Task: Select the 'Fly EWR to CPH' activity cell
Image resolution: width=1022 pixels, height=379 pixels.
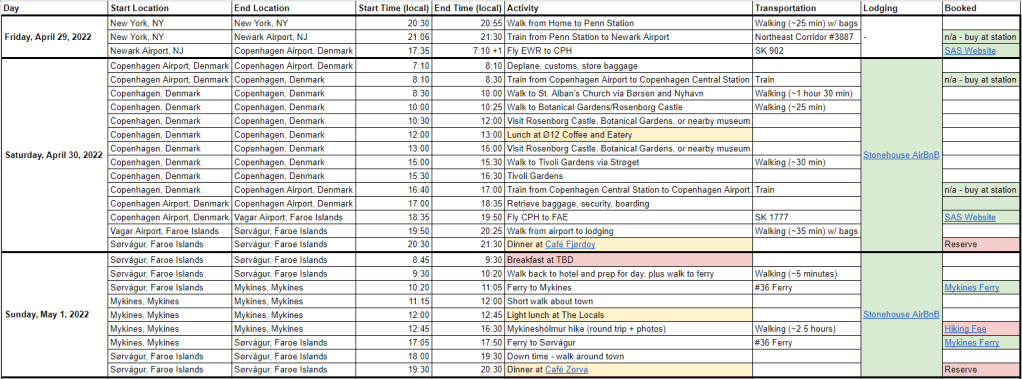Action: [628, 50]
